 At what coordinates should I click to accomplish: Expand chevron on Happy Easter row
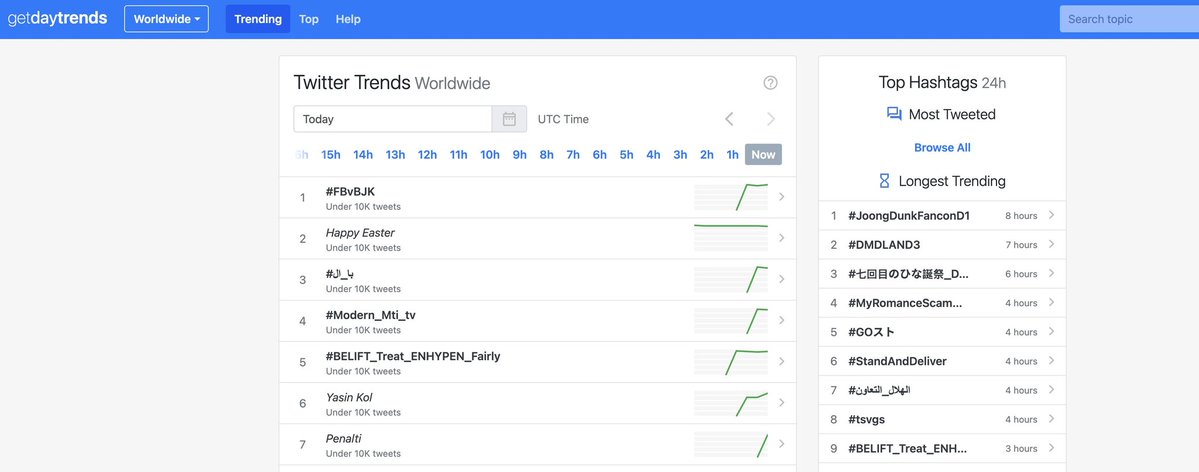click(781, 238)
